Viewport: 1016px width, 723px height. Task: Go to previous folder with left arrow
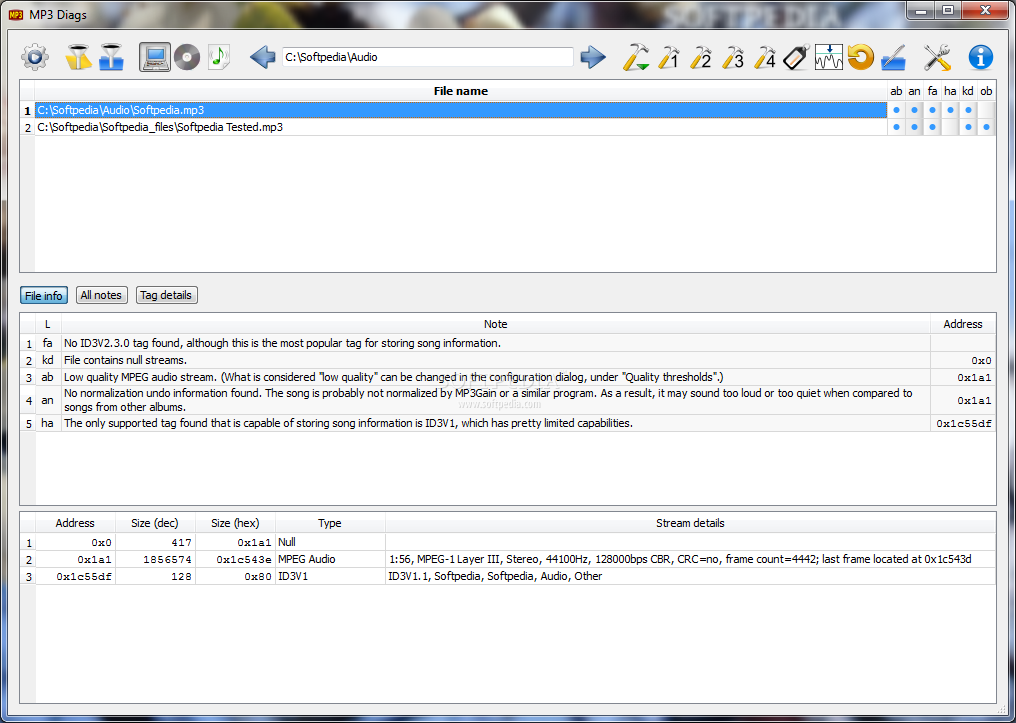click(x=262, y=57)
